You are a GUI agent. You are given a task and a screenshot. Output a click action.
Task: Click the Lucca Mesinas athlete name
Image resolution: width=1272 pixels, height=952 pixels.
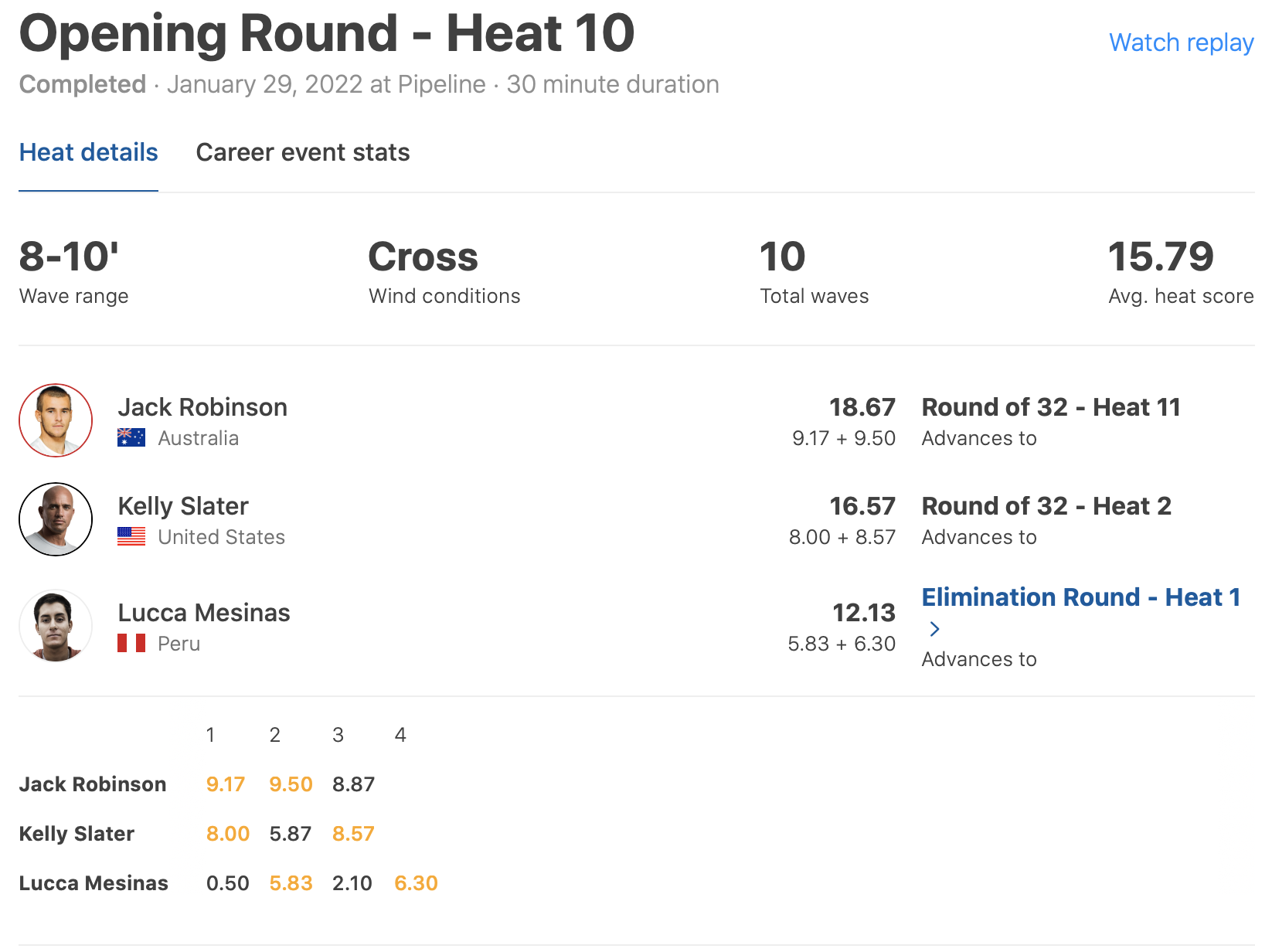coord(204,613)
